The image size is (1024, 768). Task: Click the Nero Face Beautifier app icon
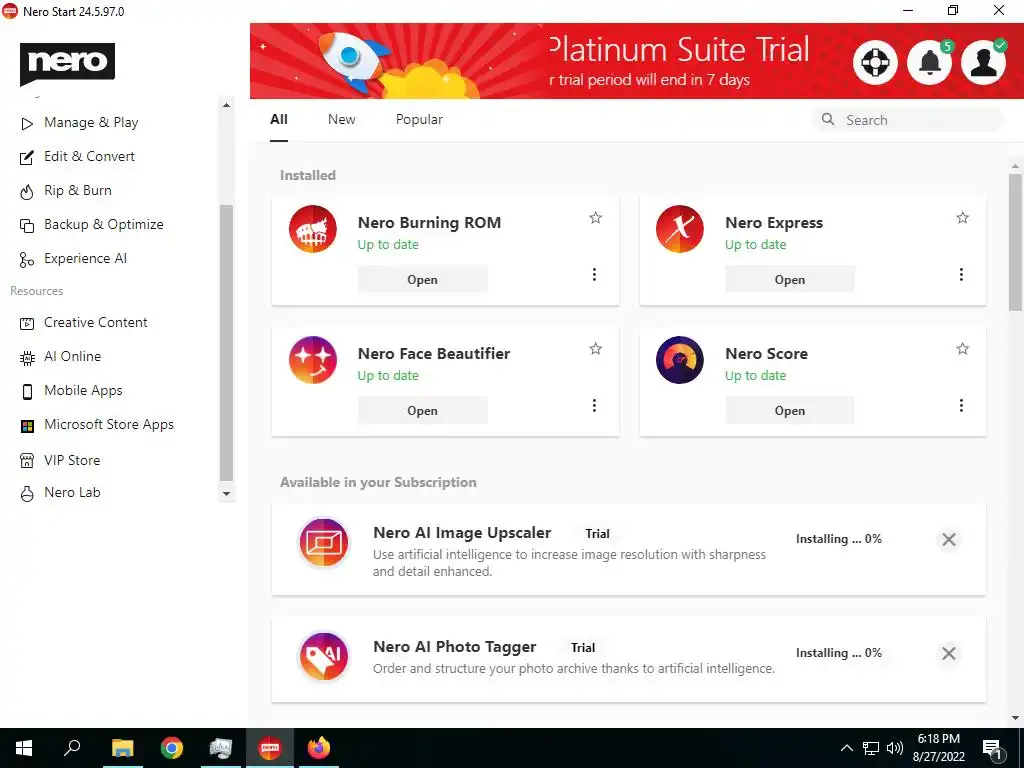click(x=313, y=360)
